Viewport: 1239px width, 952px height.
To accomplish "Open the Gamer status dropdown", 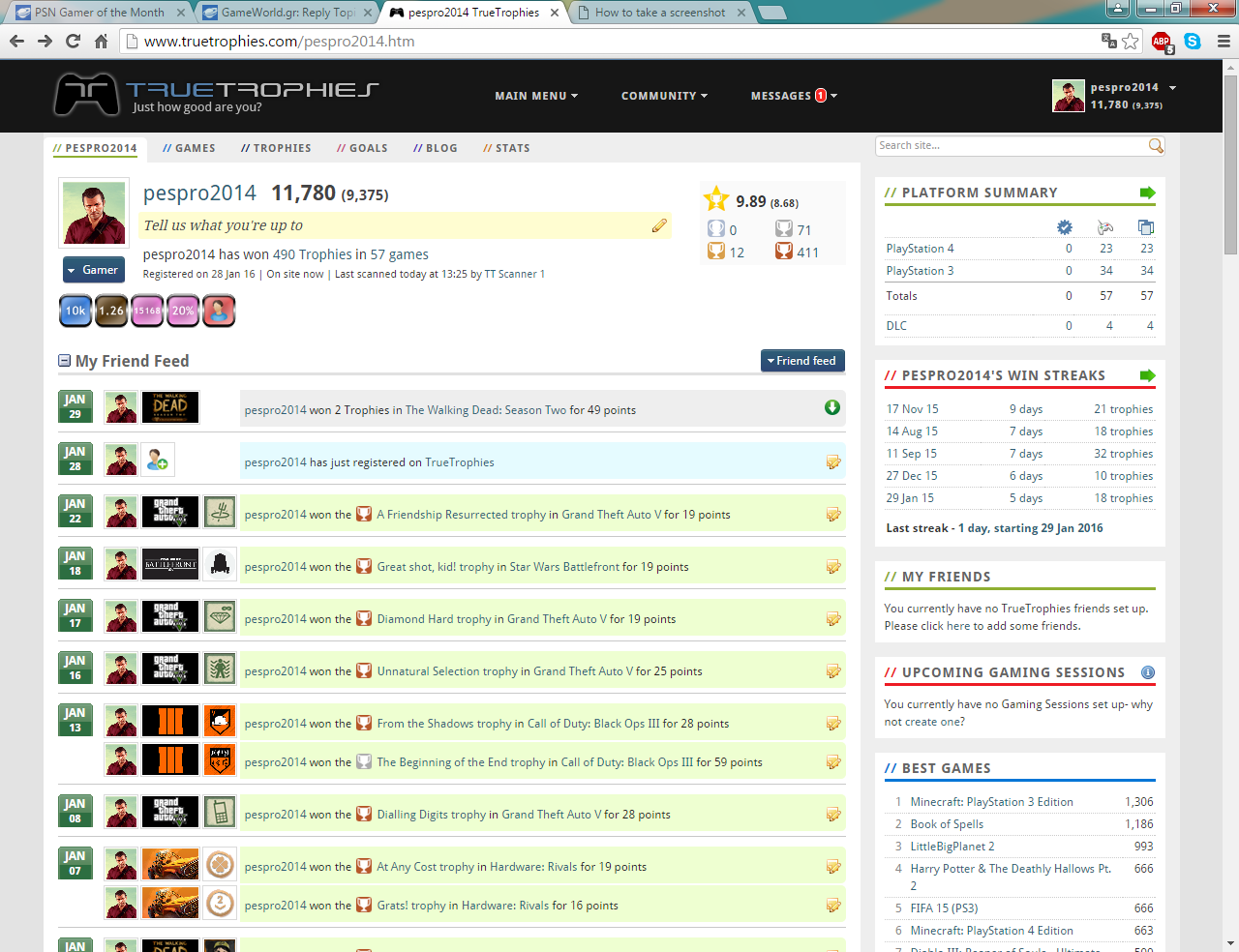I will pos(94,270).
